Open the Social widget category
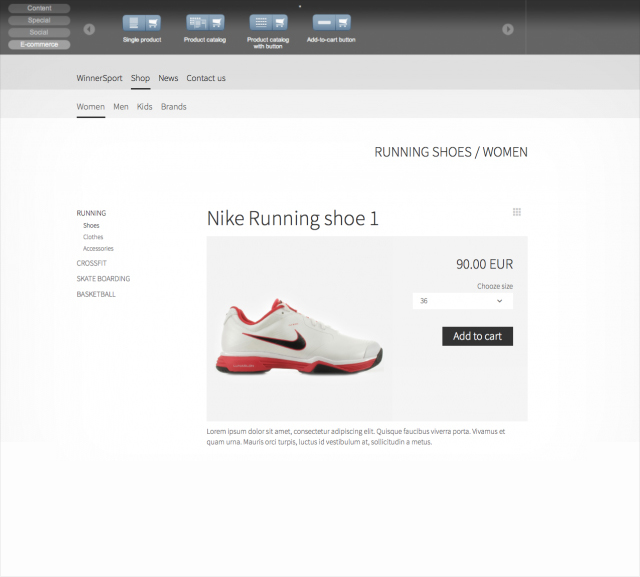The image size is (640, 577). 39,32
